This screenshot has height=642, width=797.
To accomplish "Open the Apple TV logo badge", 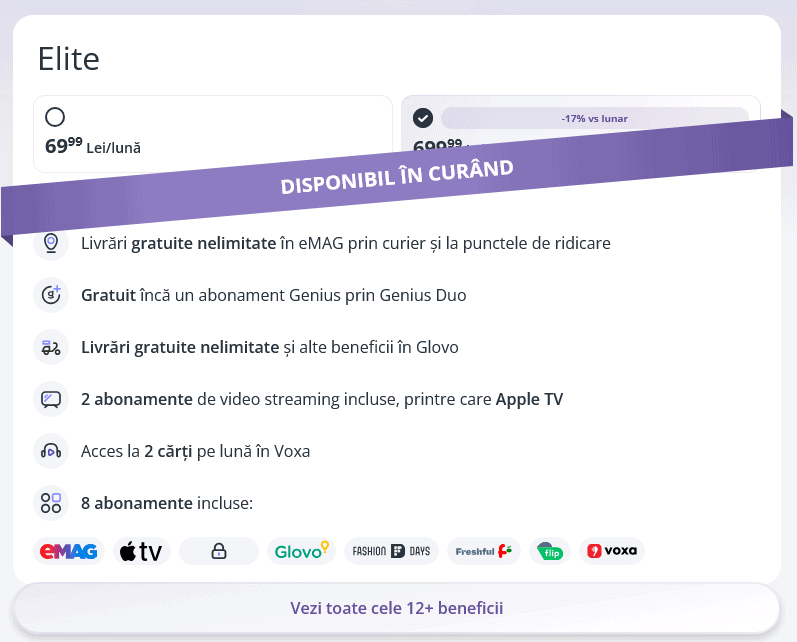I will [x=141, y=551].
